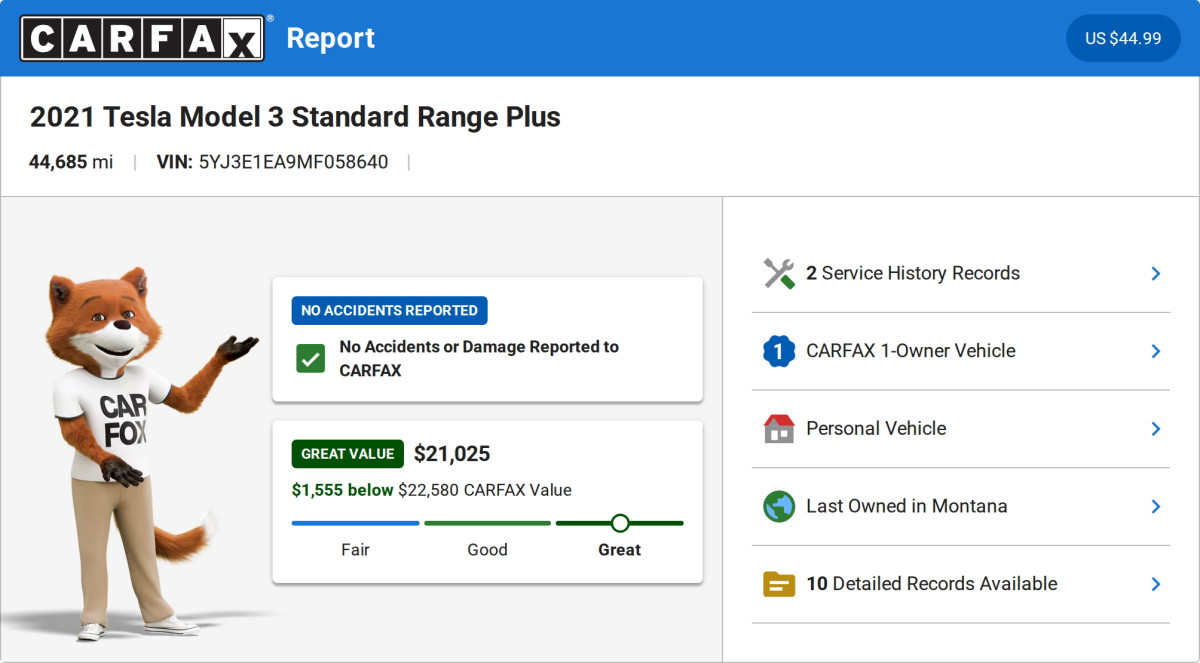Click the VIN number 5YJ3E1EA9MF058640
1200x663 pixels.
tap(293, 162)
